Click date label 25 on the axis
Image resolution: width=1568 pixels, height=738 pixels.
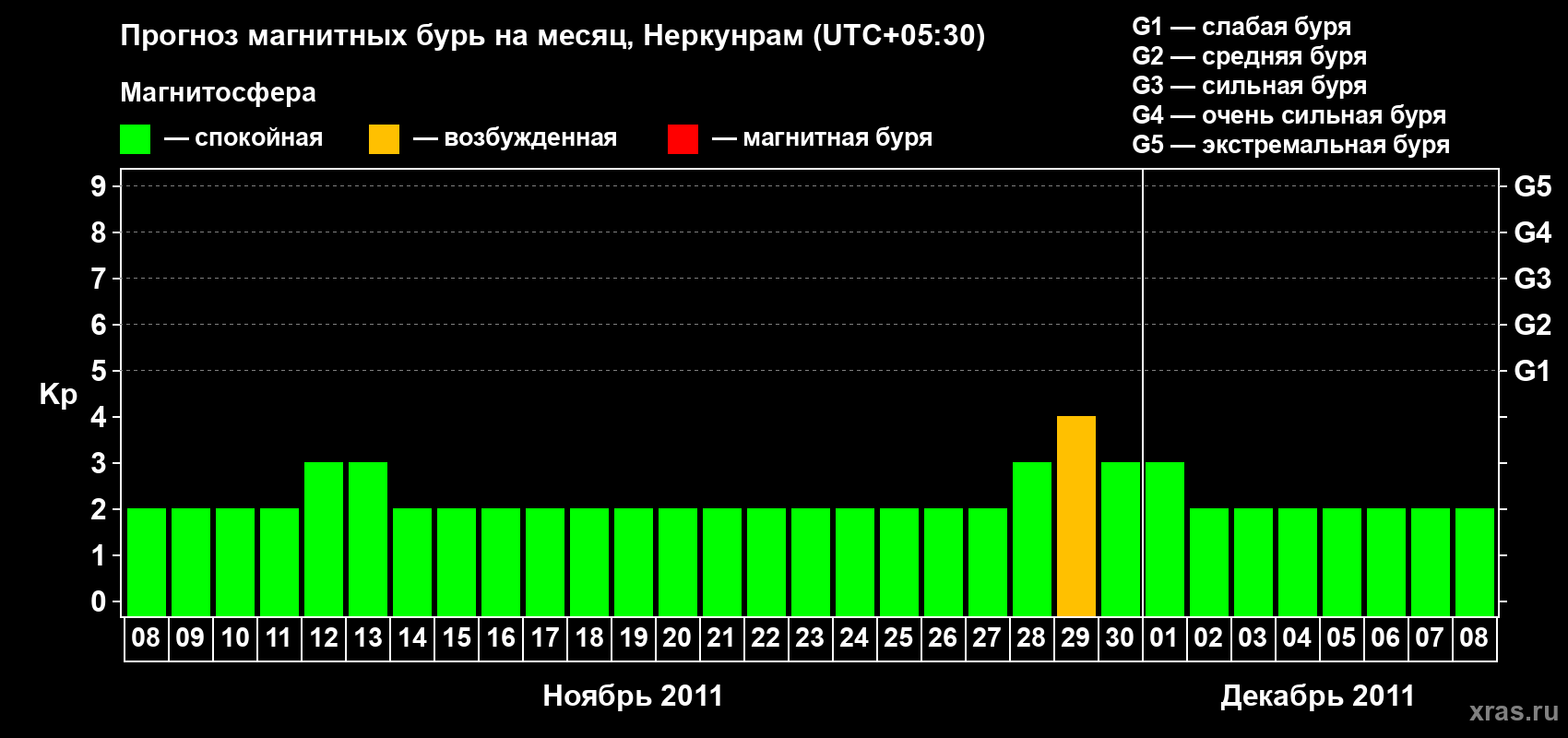(x=898, y=637)
